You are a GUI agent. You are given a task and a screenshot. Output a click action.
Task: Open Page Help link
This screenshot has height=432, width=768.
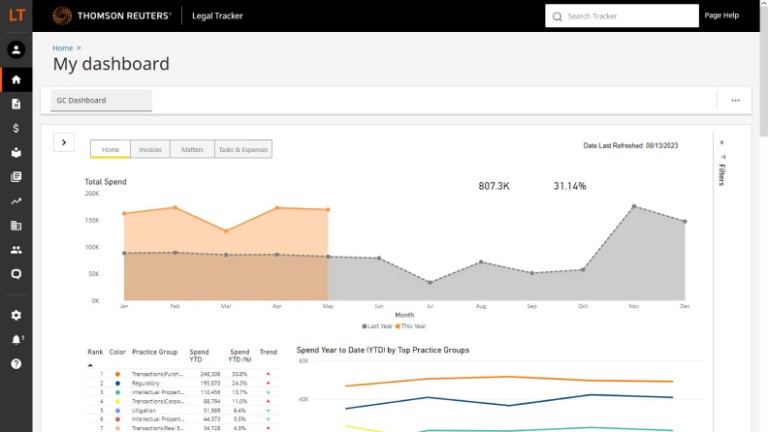[x=721, y=16]
